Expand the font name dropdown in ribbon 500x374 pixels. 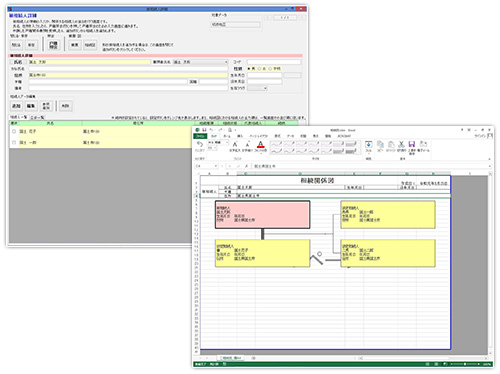[x=227, y=142]
